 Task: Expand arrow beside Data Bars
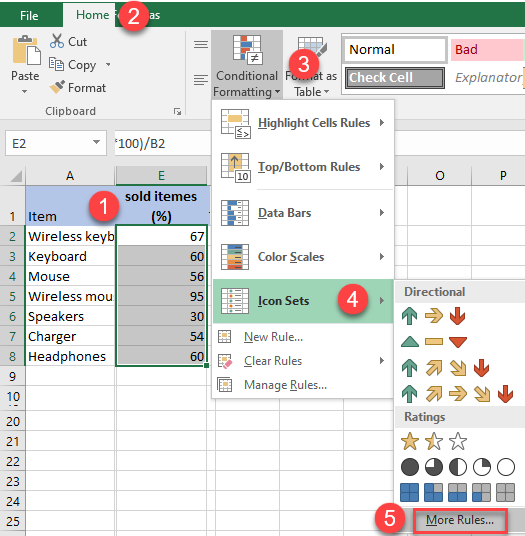pyautogui.click(x=382, y=213)
